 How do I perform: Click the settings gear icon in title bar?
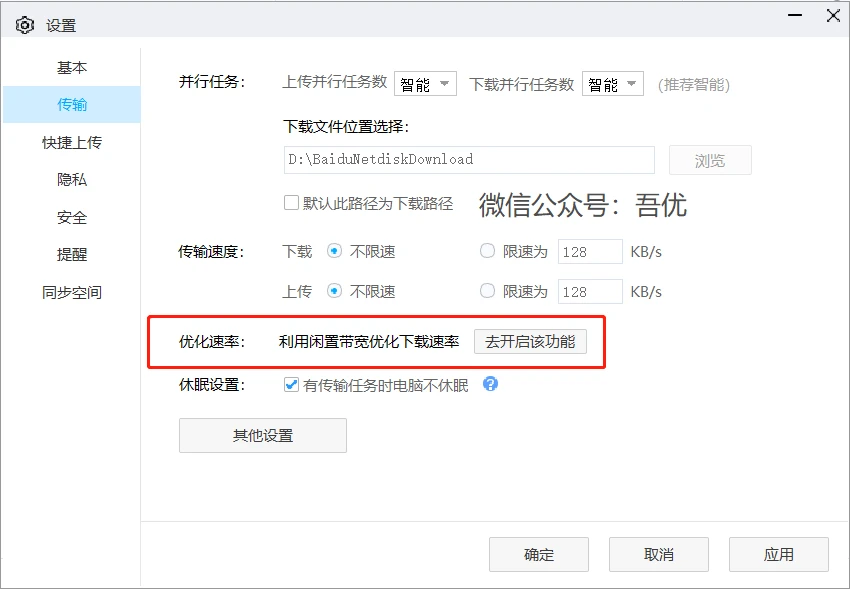pyautogui.click(x=25, y=25)
